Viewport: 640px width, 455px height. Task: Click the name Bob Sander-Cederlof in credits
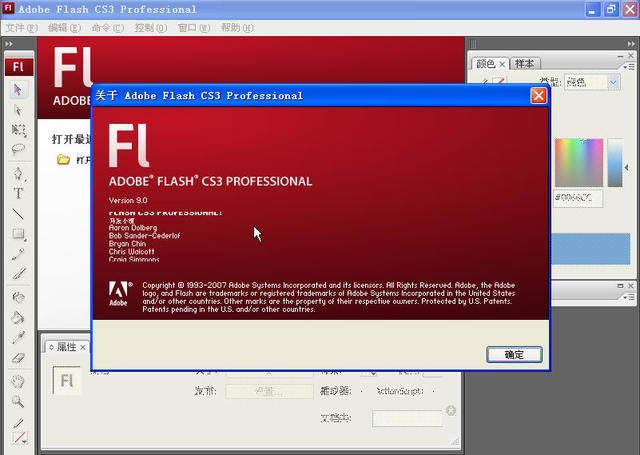[144, 236]
